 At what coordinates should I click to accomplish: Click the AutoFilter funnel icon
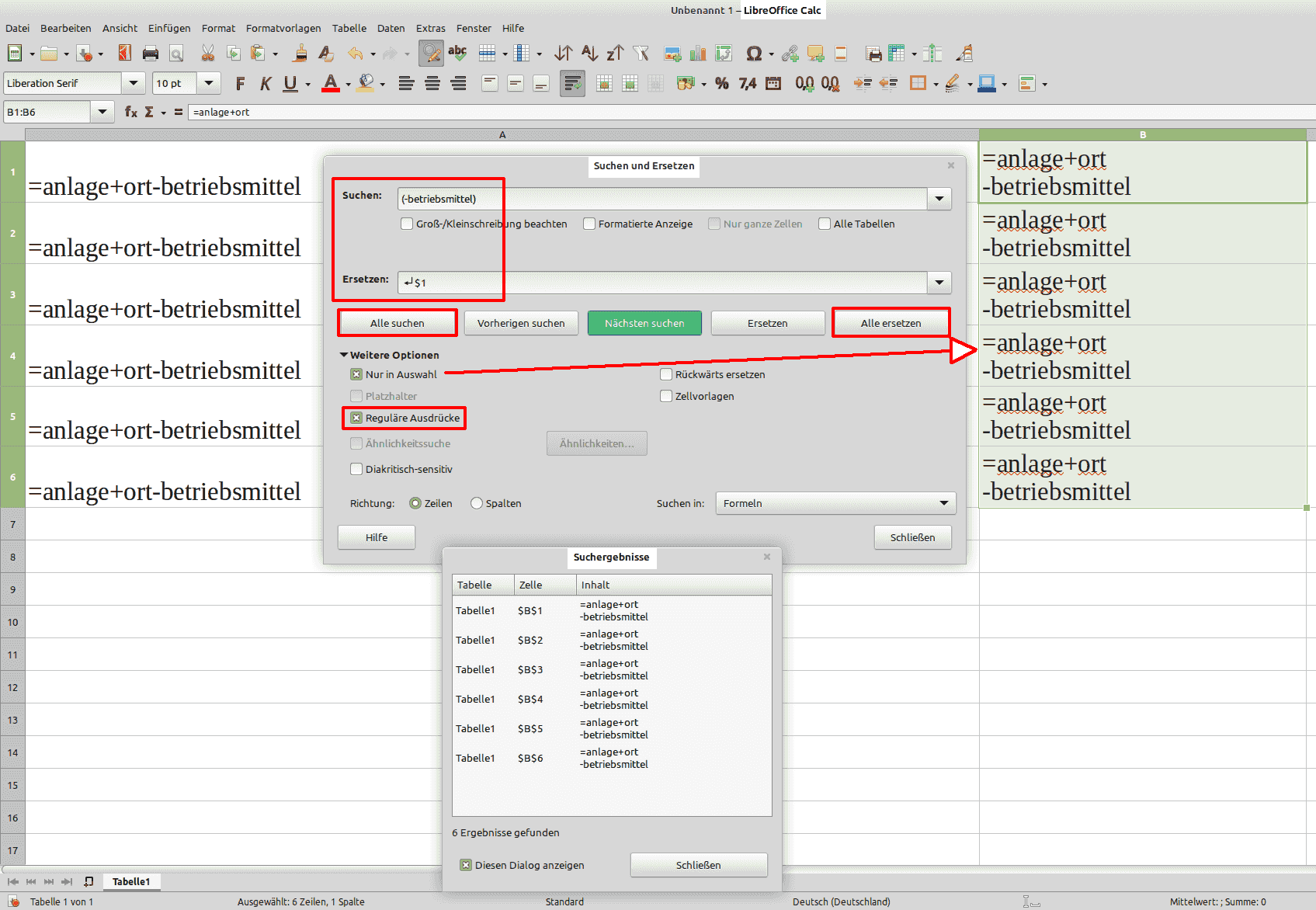tap(641, 54)
